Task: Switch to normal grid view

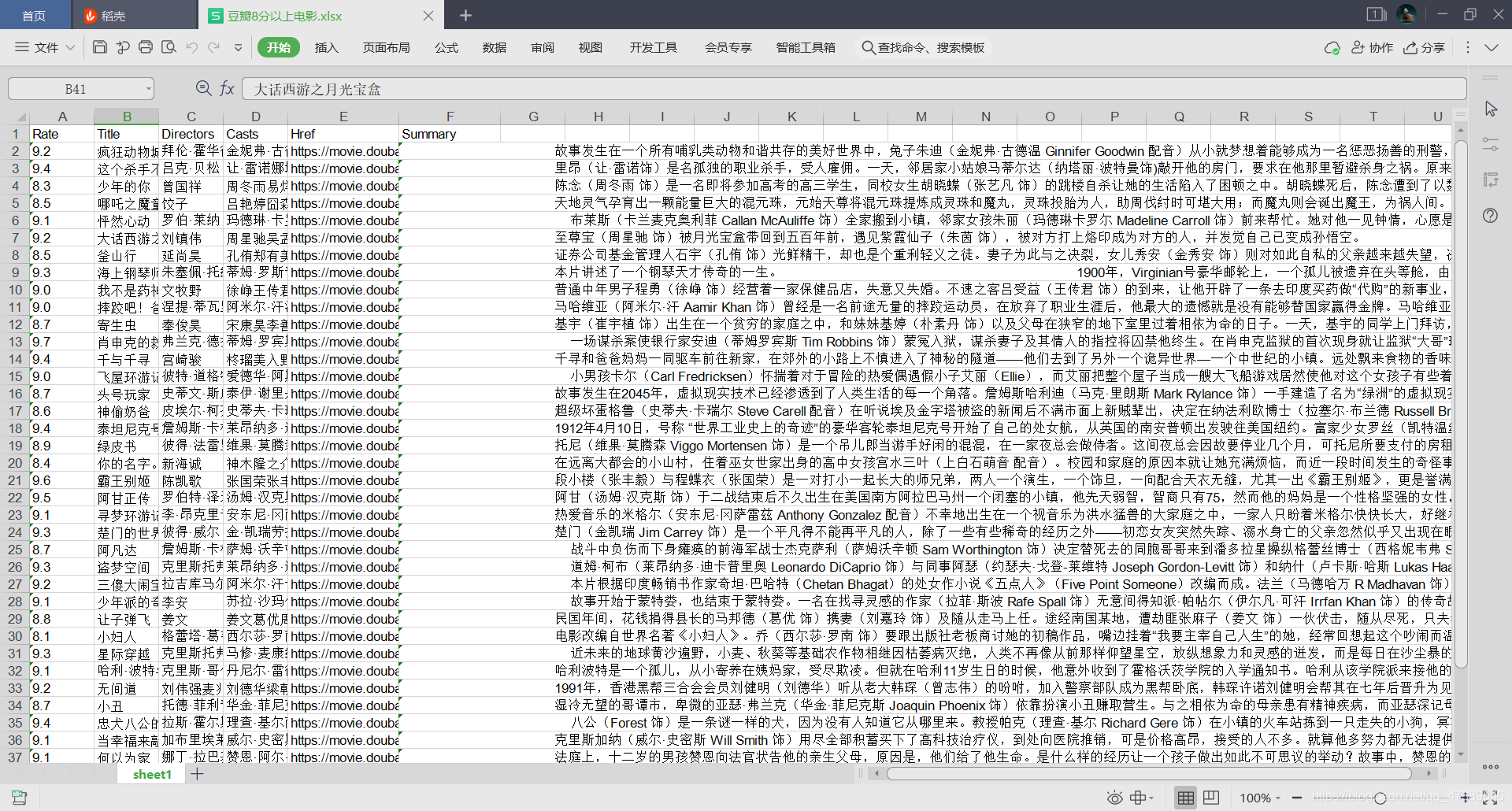Action: click(x=1185, y=798)
